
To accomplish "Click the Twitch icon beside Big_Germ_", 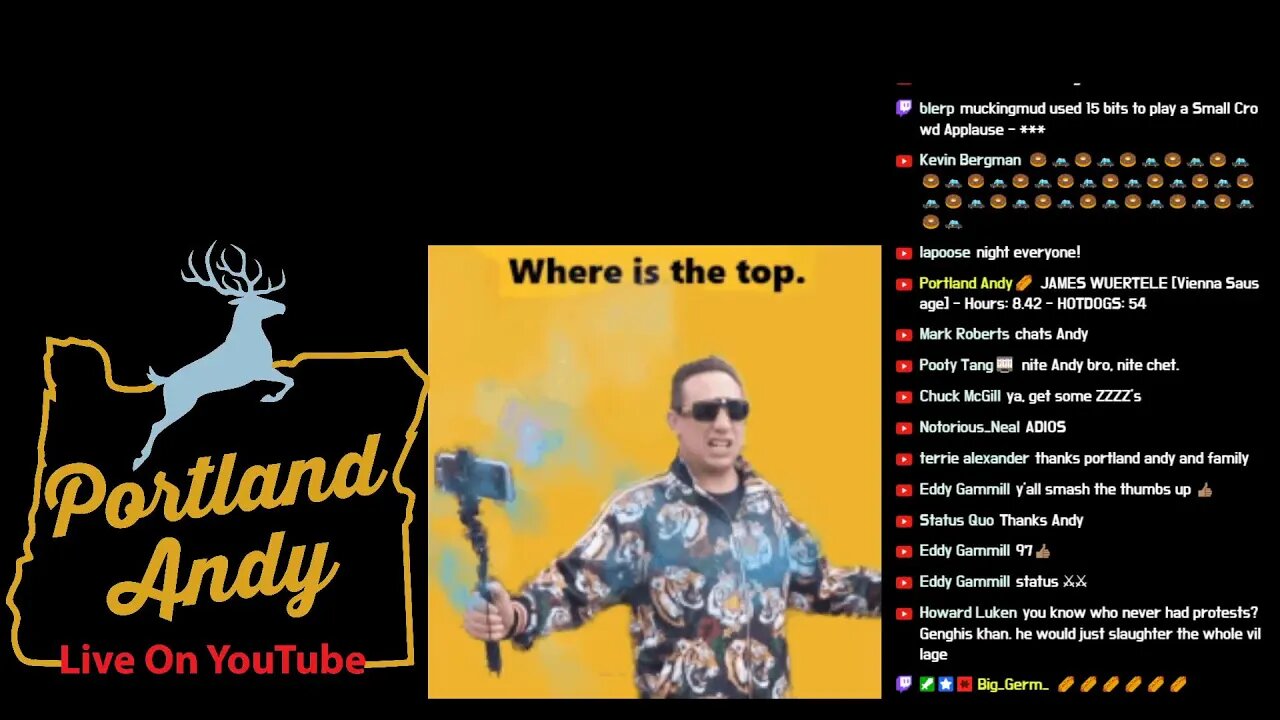I will click(903, 685).
